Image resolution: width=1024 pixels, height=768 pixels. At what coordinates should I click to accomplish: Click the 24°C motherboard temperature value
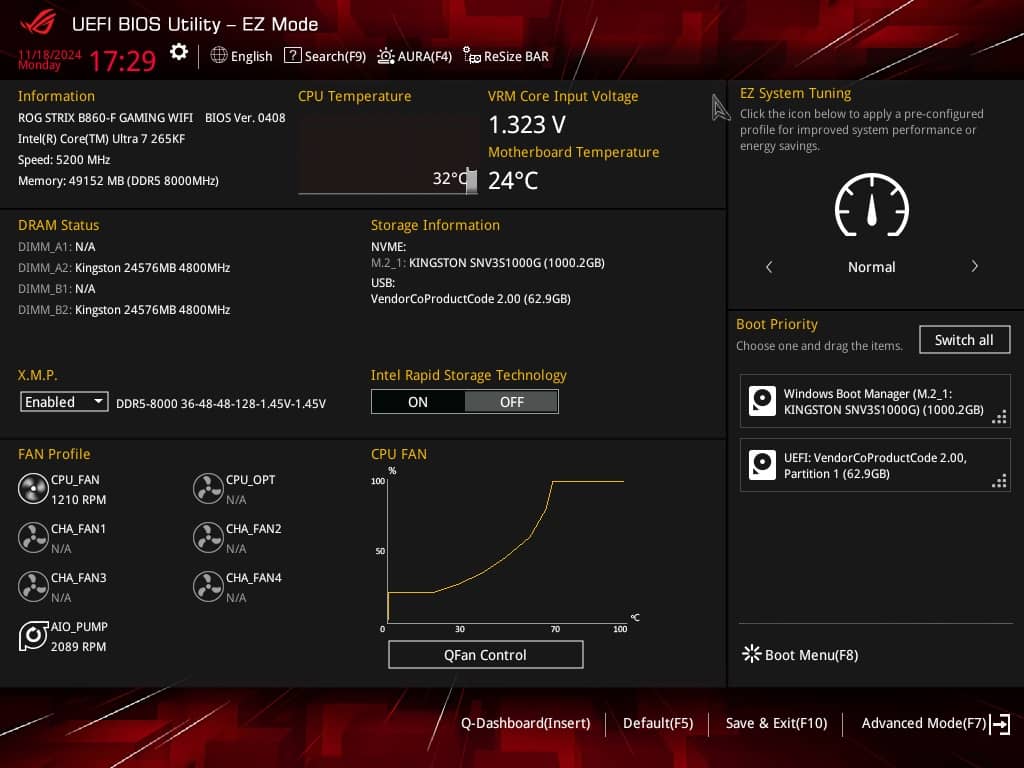513,180
